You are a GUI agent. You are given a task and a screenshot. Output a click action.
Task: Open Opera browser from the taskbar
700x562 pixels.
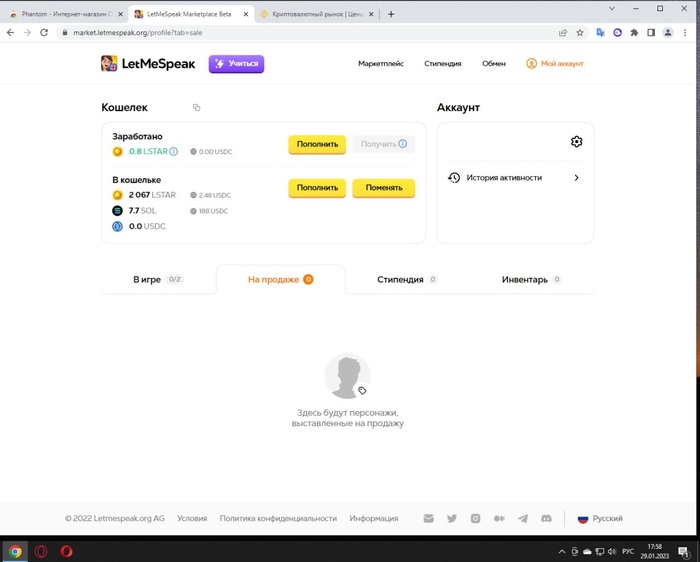(x=67, y=551)
